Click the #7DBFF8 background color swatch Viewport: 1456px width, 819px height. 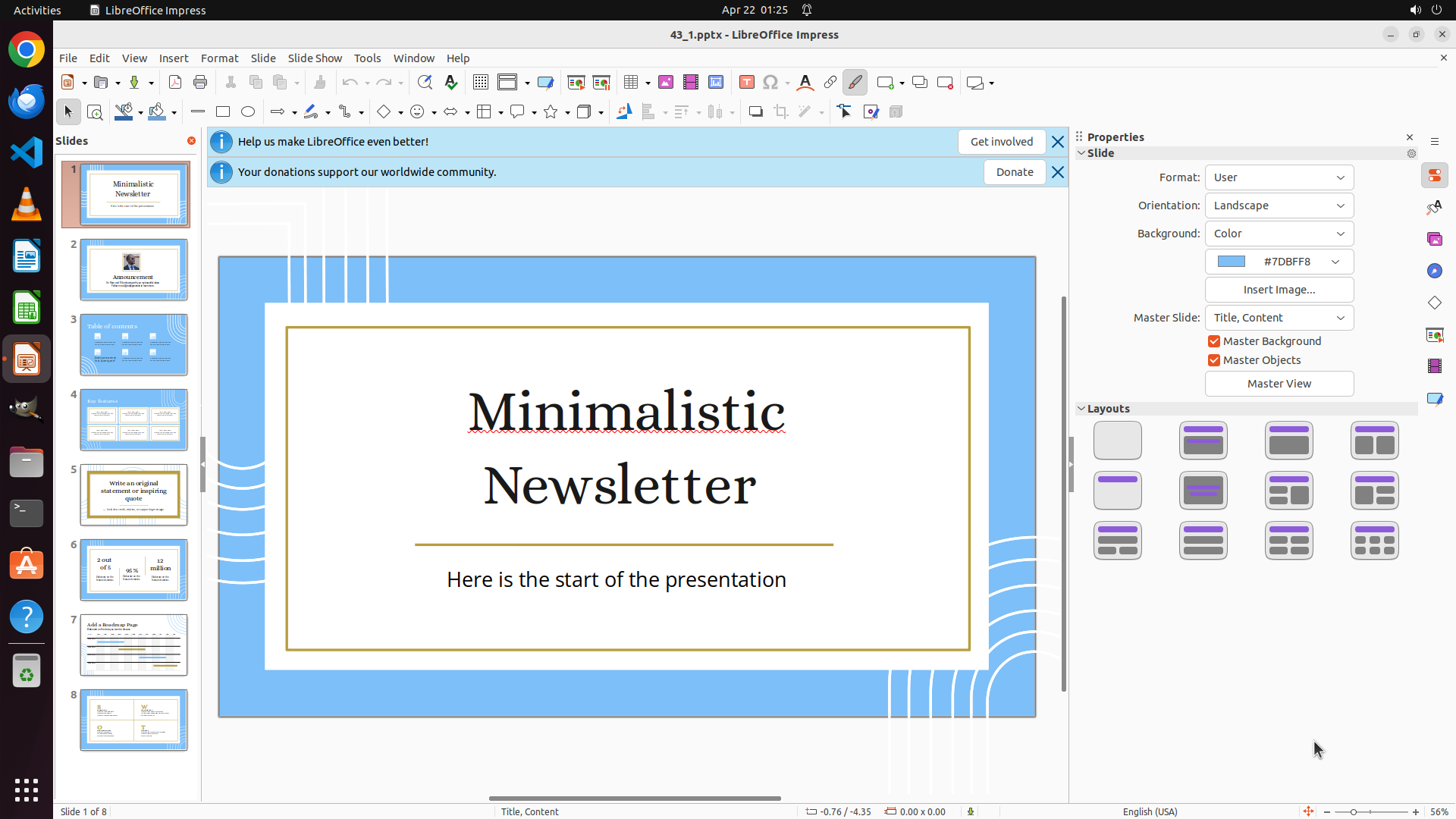(1232, 262)
